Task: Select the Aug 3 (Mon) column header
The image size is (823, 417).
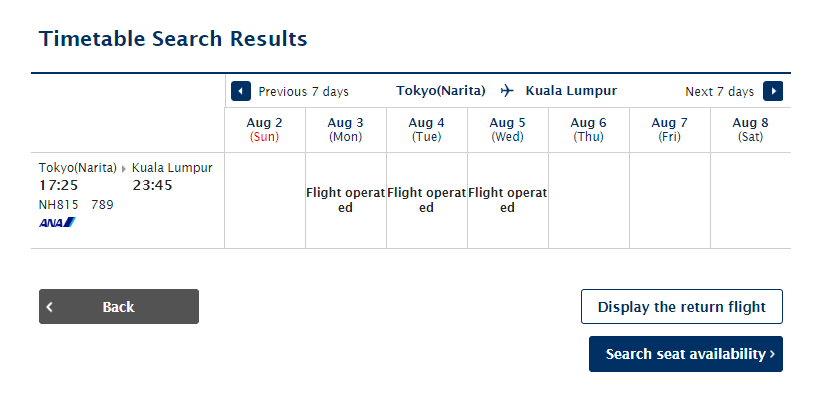Action: coord(345,130)
